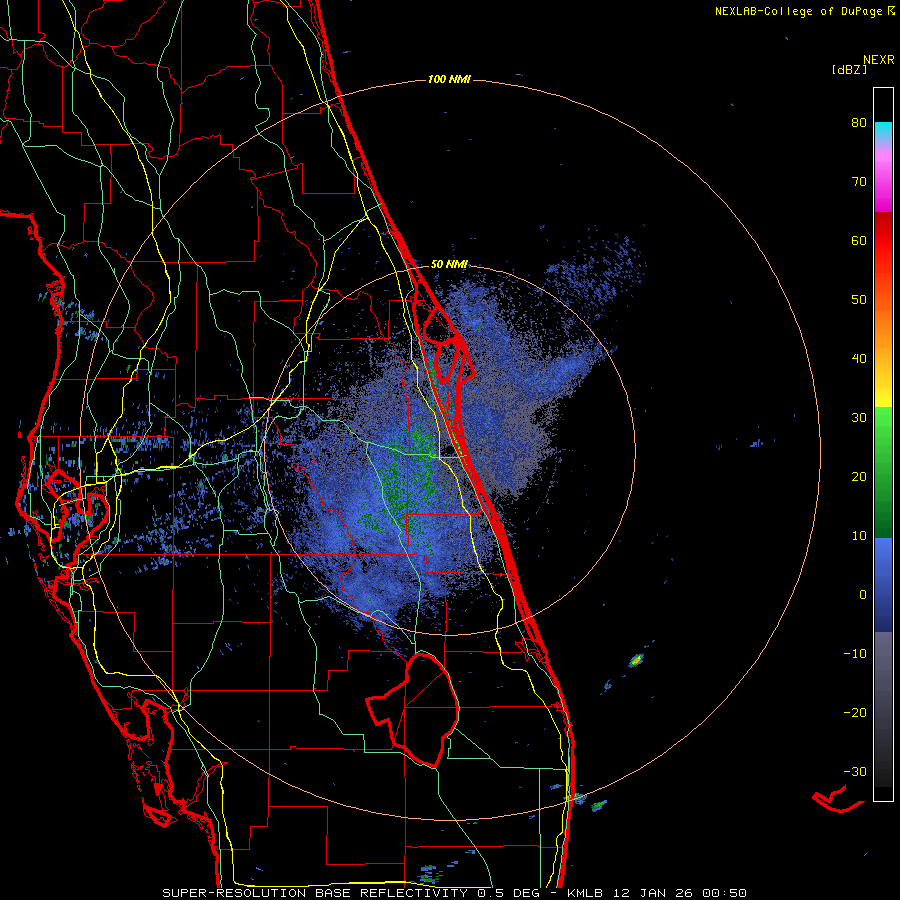Screen dimensions: 900x900
Task: Click the 0 value on the dBZ scale
Action: click(863, 595)
